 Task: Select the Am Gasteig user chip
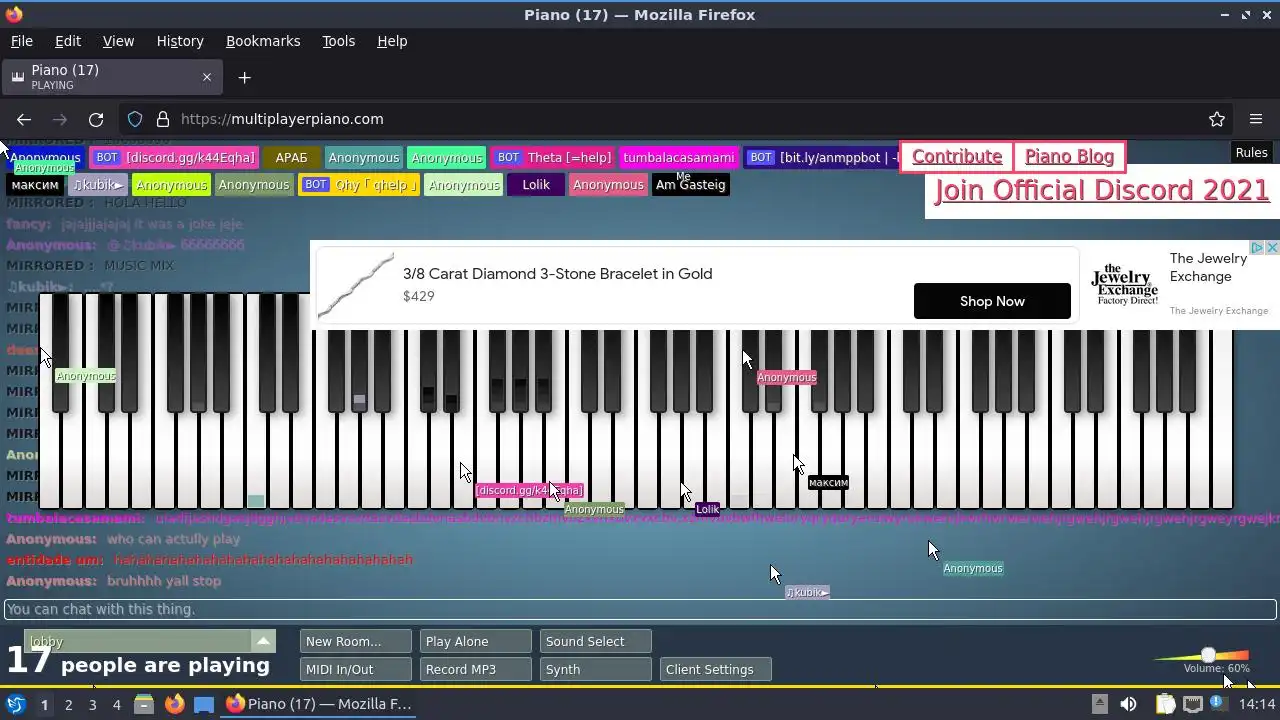(x=689, y=185)
